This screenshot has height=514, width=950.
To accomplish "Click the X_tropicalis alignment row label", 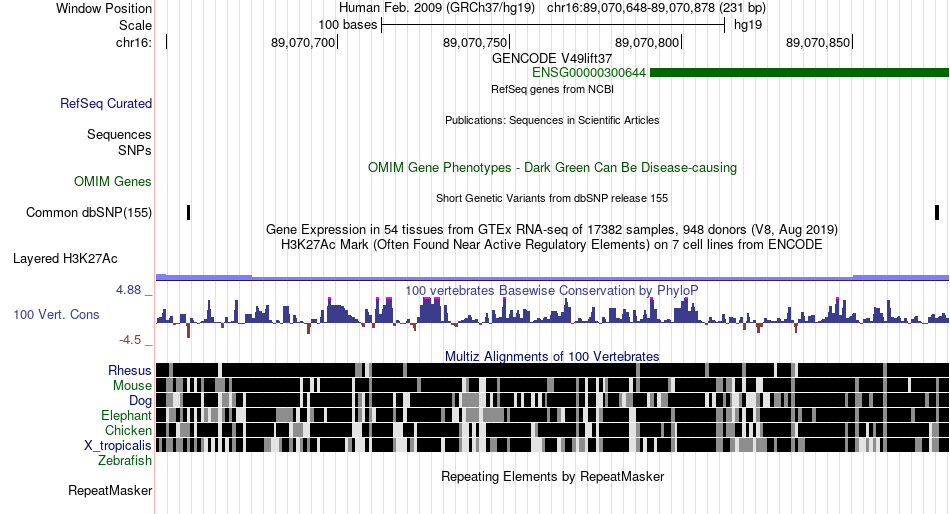I will tap(118, 446).
